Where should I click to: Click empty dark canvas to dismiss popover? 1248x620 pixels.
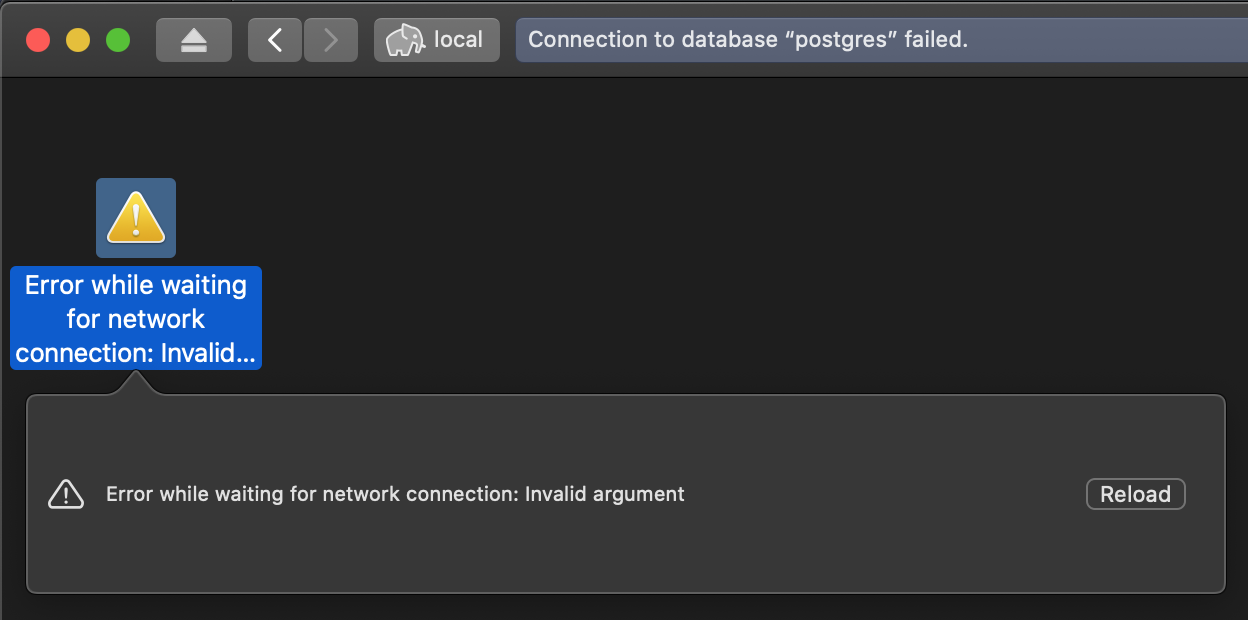pos(700,230)
